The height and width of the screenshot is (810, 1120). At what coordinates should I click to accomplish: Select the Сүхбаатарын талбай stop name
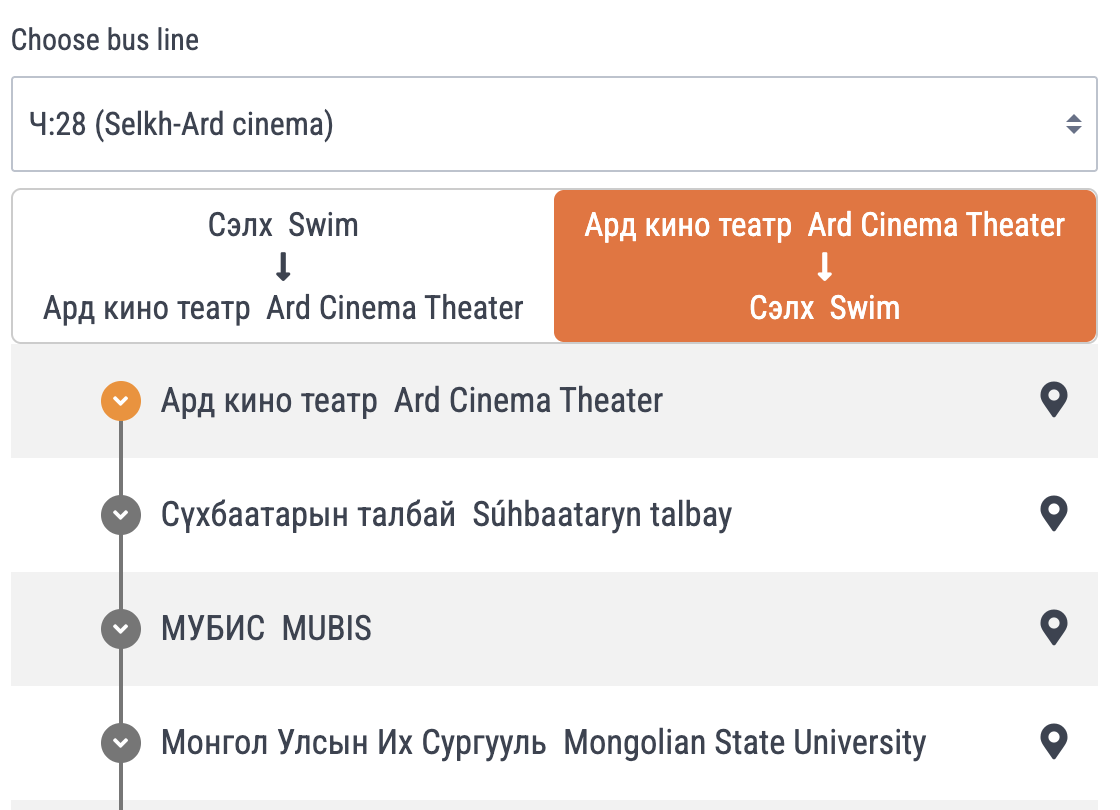click(x=446, y=515)
